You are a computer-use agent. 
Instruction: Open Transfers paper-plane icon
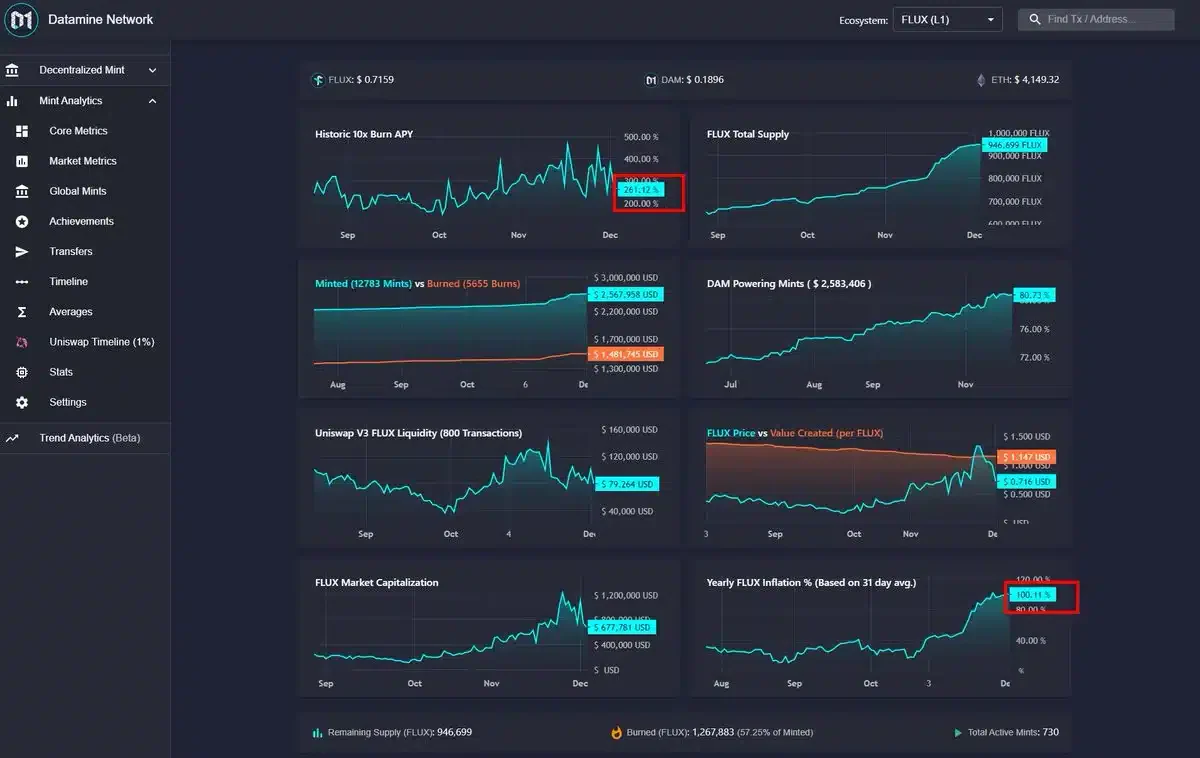[x=22, y=251]
